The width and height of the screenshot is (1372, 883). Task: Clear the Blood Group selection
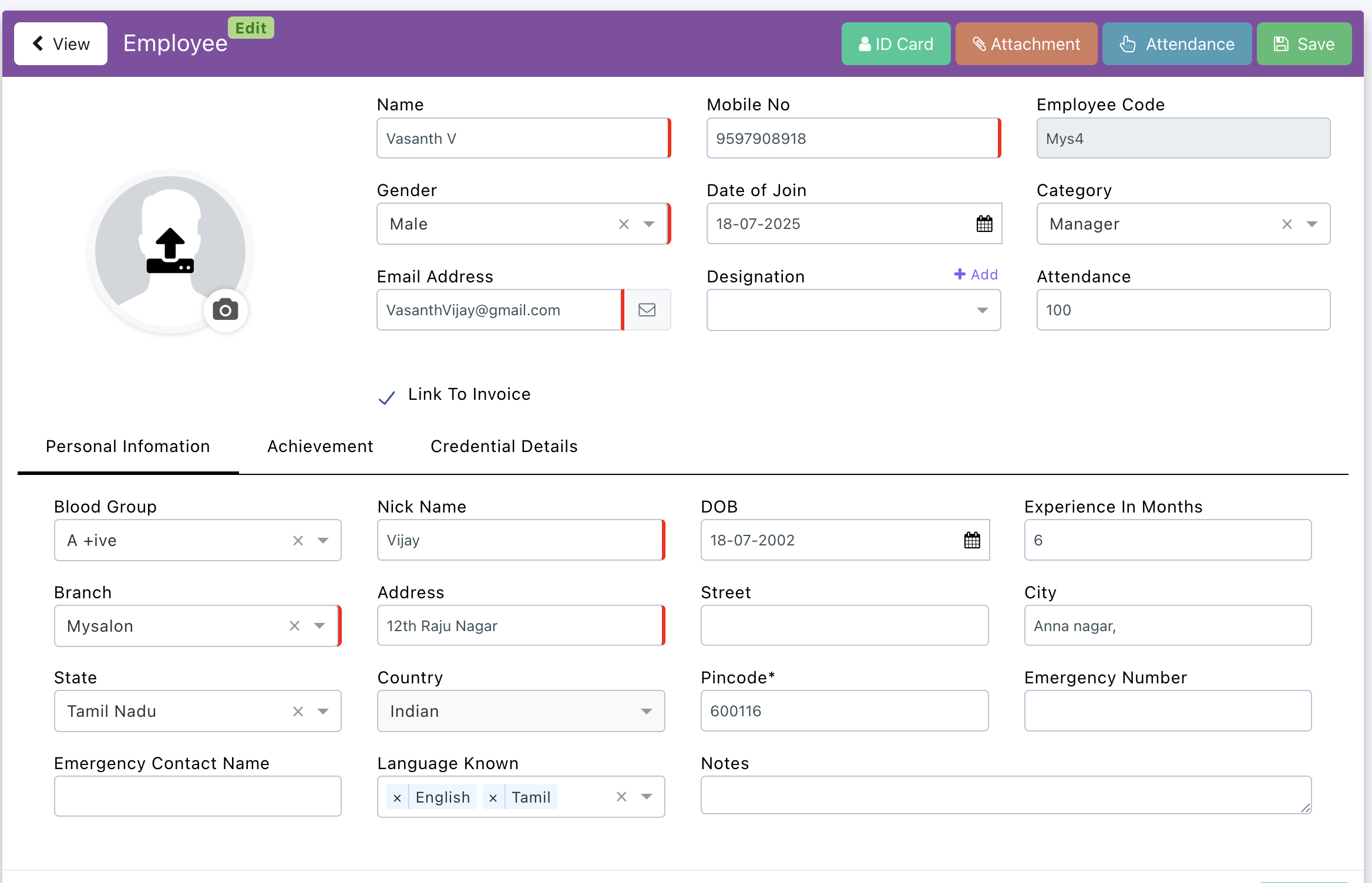point(298,541)
